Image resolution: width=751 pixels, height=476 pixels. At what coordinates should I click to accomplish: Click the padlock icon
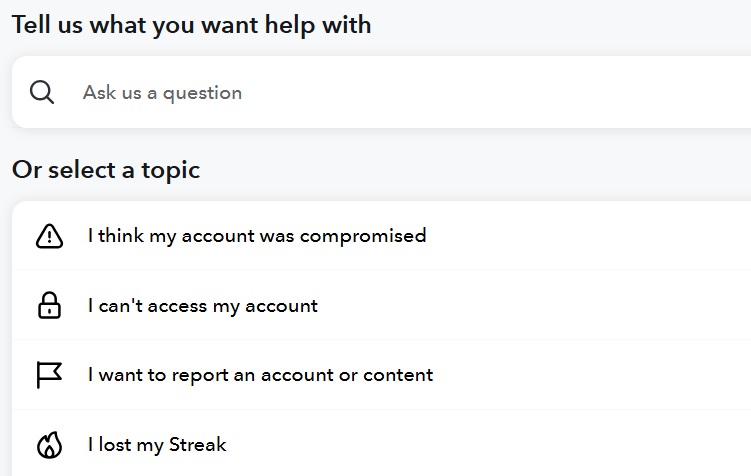[48, 306]
